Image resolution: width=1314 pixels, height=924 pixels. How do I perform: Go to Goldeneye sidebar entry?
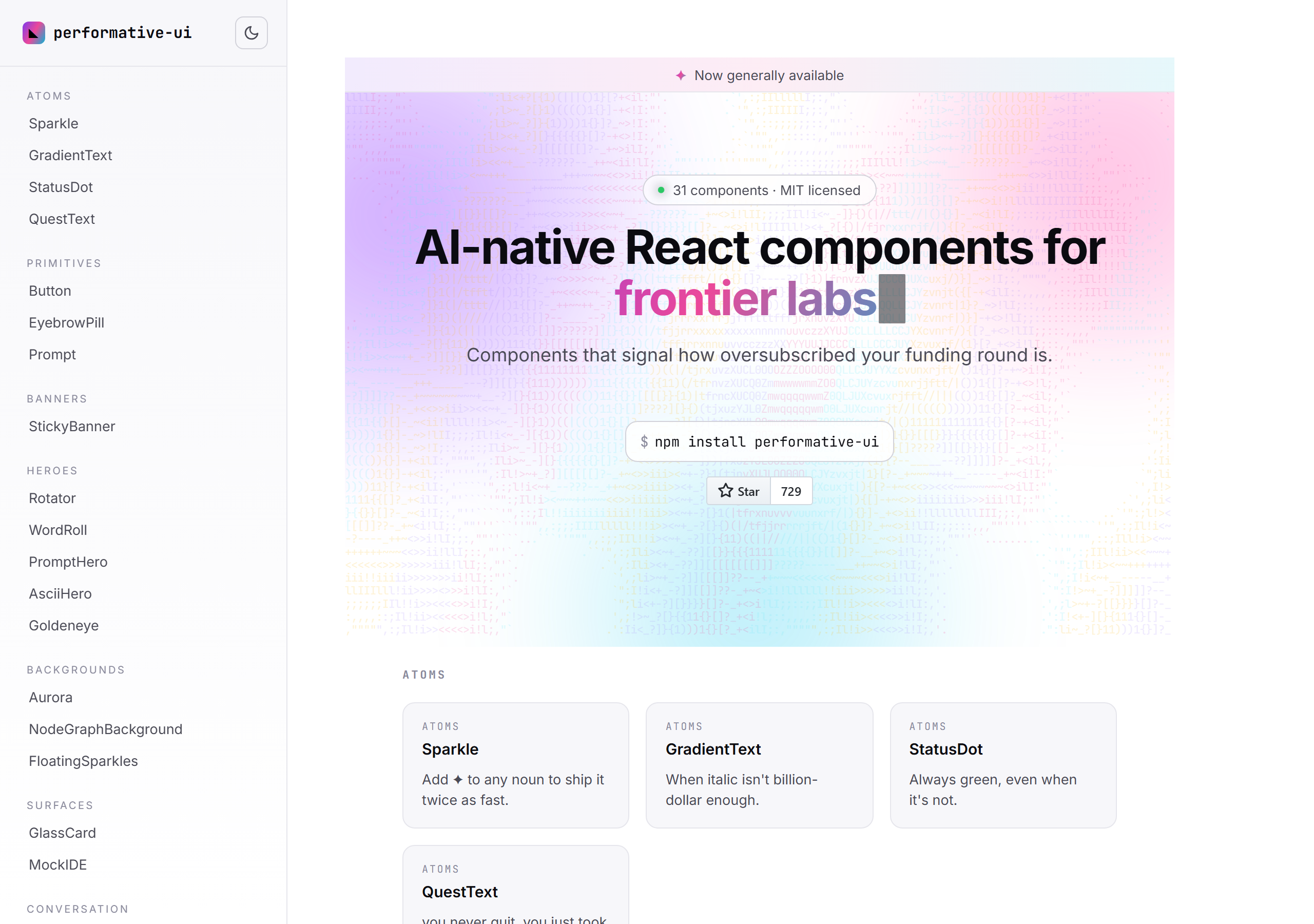pos(64,626)
